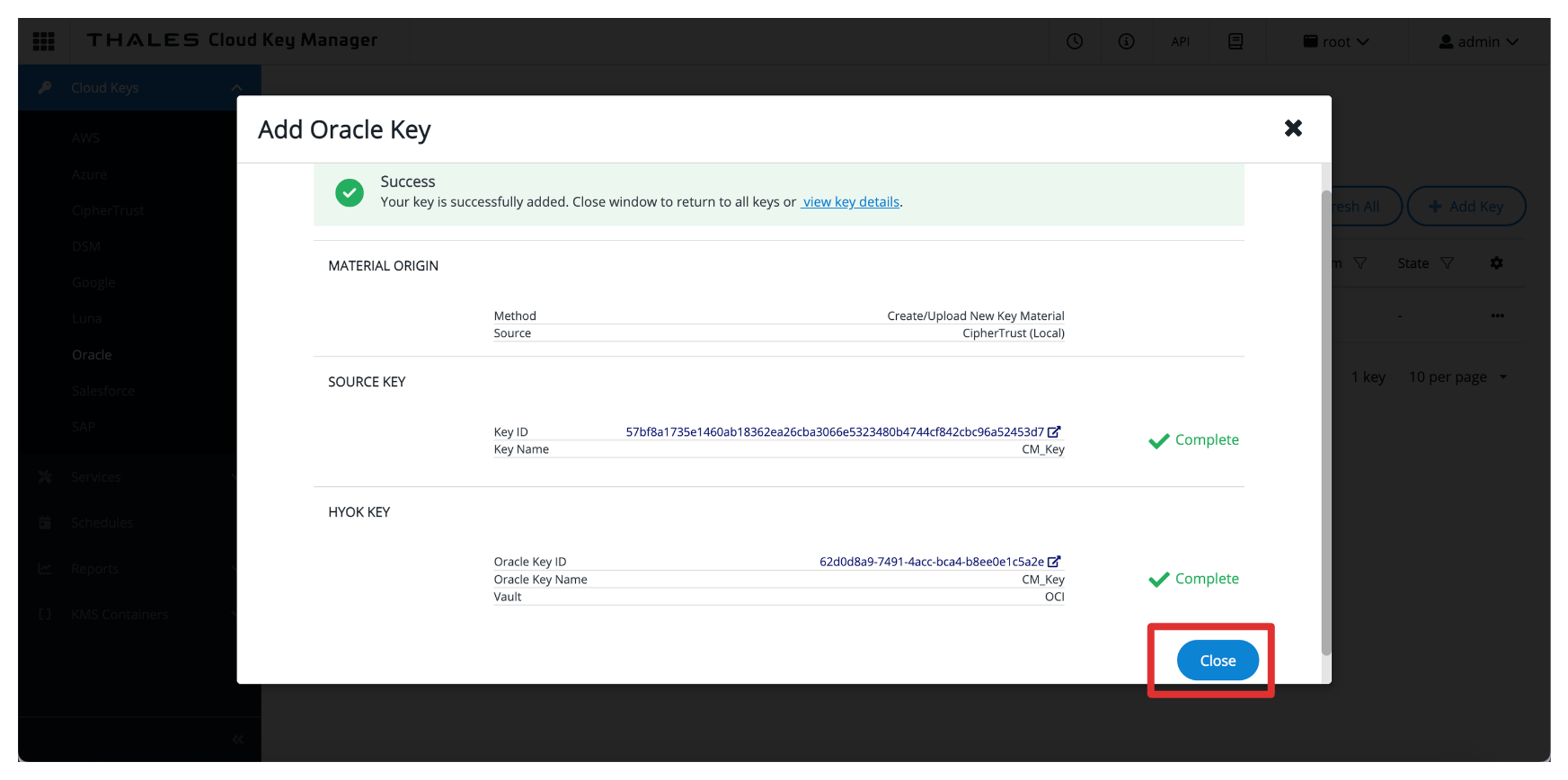
Task: Click the documentation page icon in header
Action: click(1236, 41)
